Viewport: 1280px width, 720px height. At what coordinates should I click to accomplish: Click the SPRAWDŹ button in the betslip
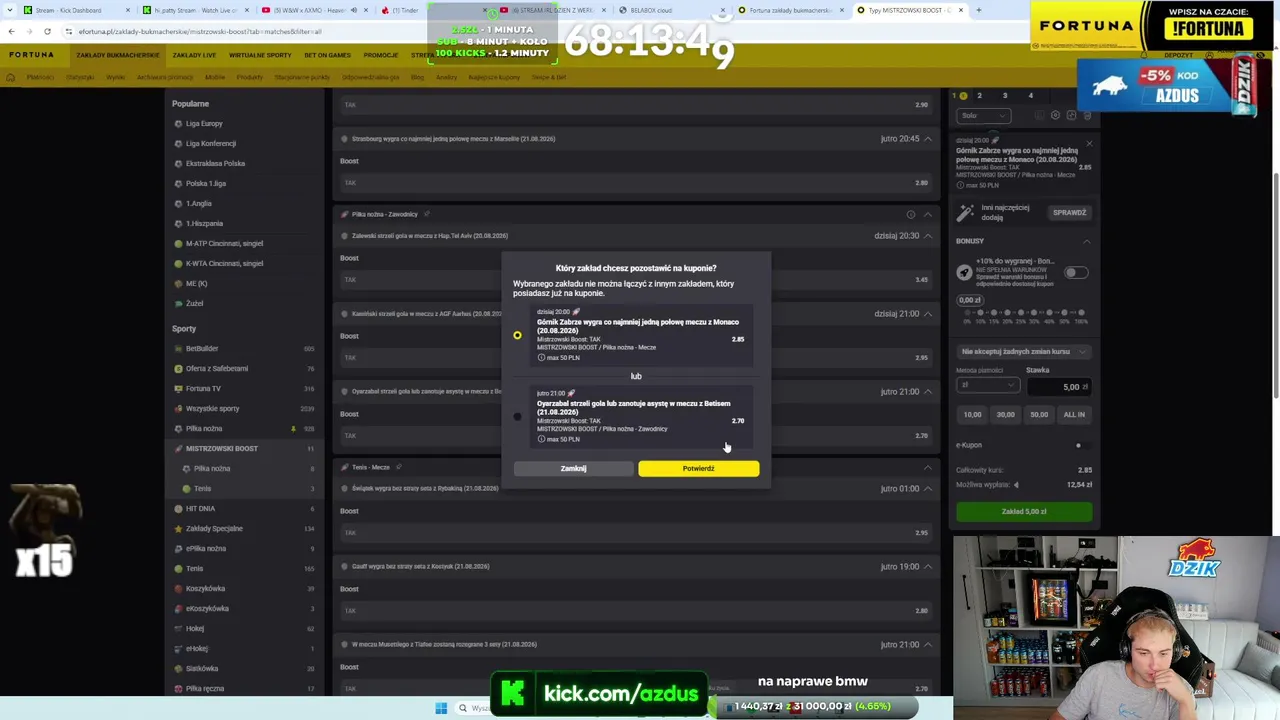[1069, 212]
